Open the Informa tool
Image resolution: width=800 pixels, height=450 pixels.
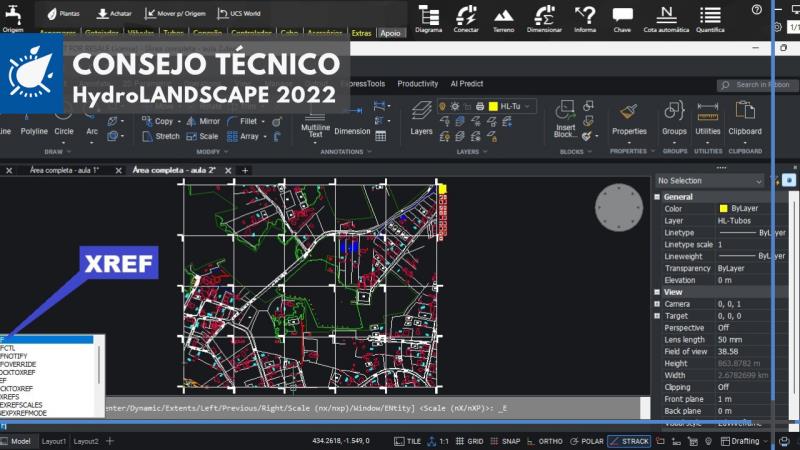tap(585, 19)
